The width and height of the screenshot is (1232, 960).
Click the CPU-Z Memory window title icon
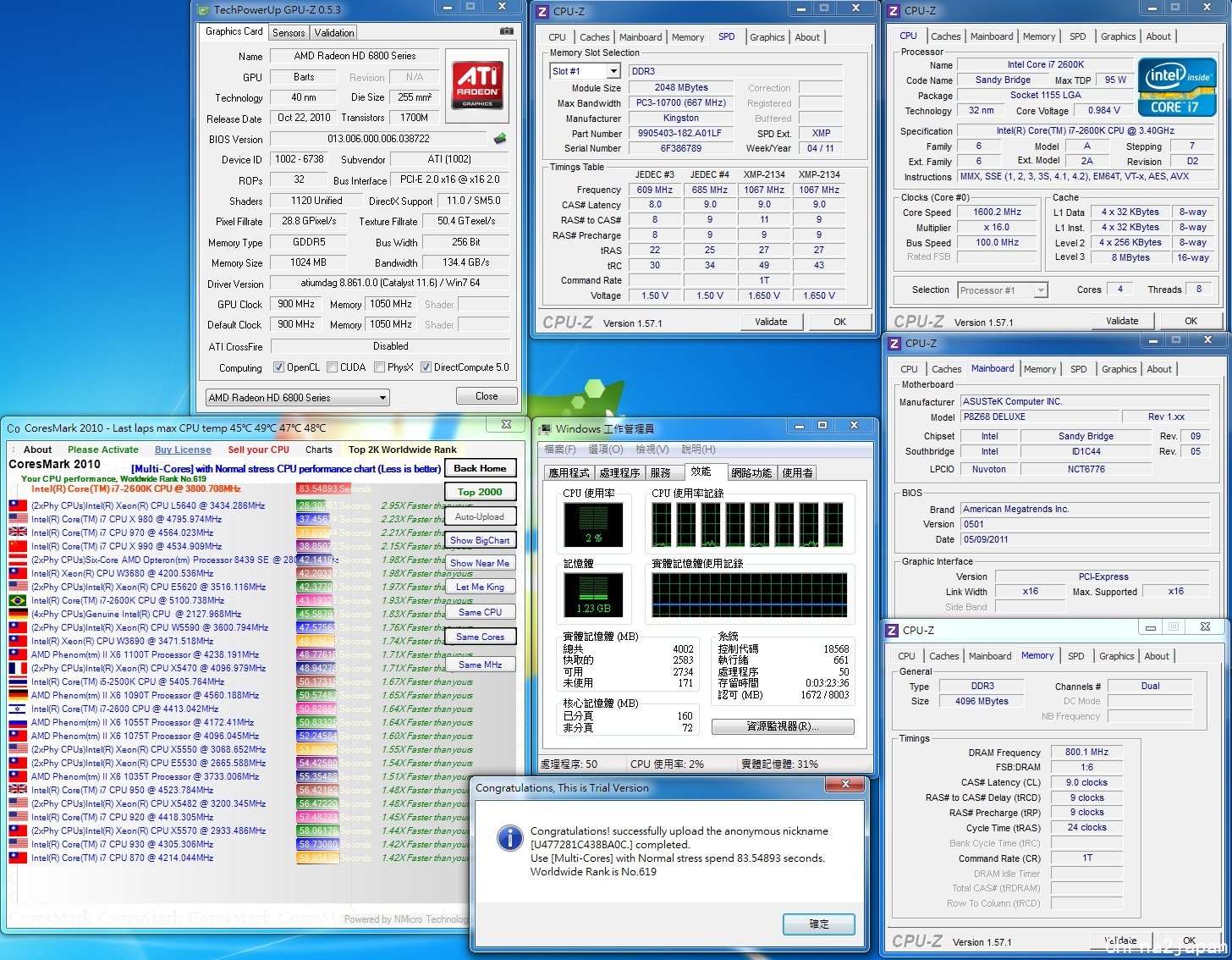click(893, 630)
